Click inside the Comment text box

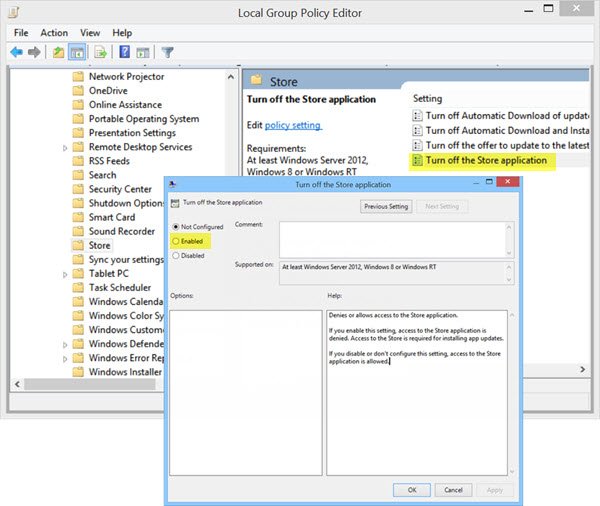click(x=392, y=240)
